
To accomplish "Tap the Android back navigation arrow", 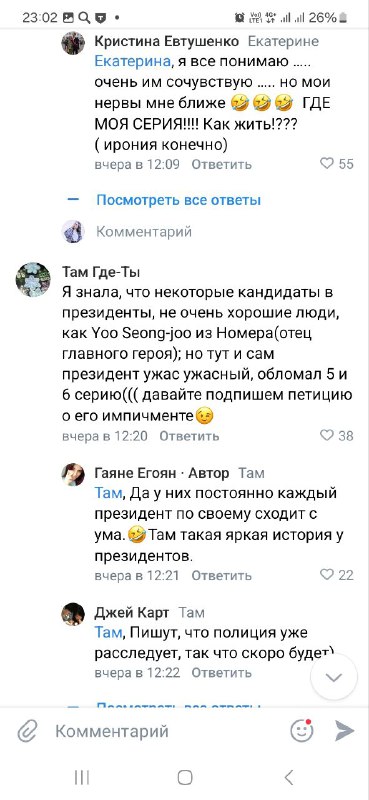I will (288, 778).
